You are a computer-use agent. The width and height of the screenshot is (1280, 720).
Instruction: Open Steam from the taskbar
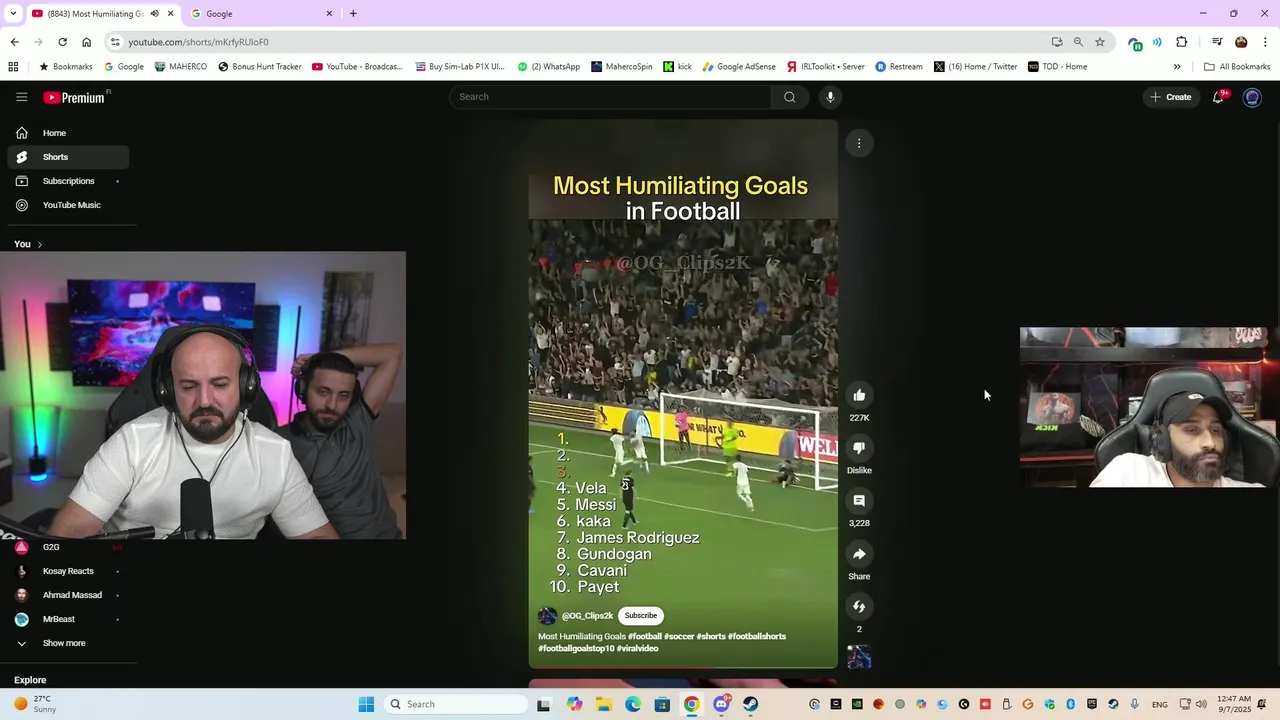click(750, 704)
